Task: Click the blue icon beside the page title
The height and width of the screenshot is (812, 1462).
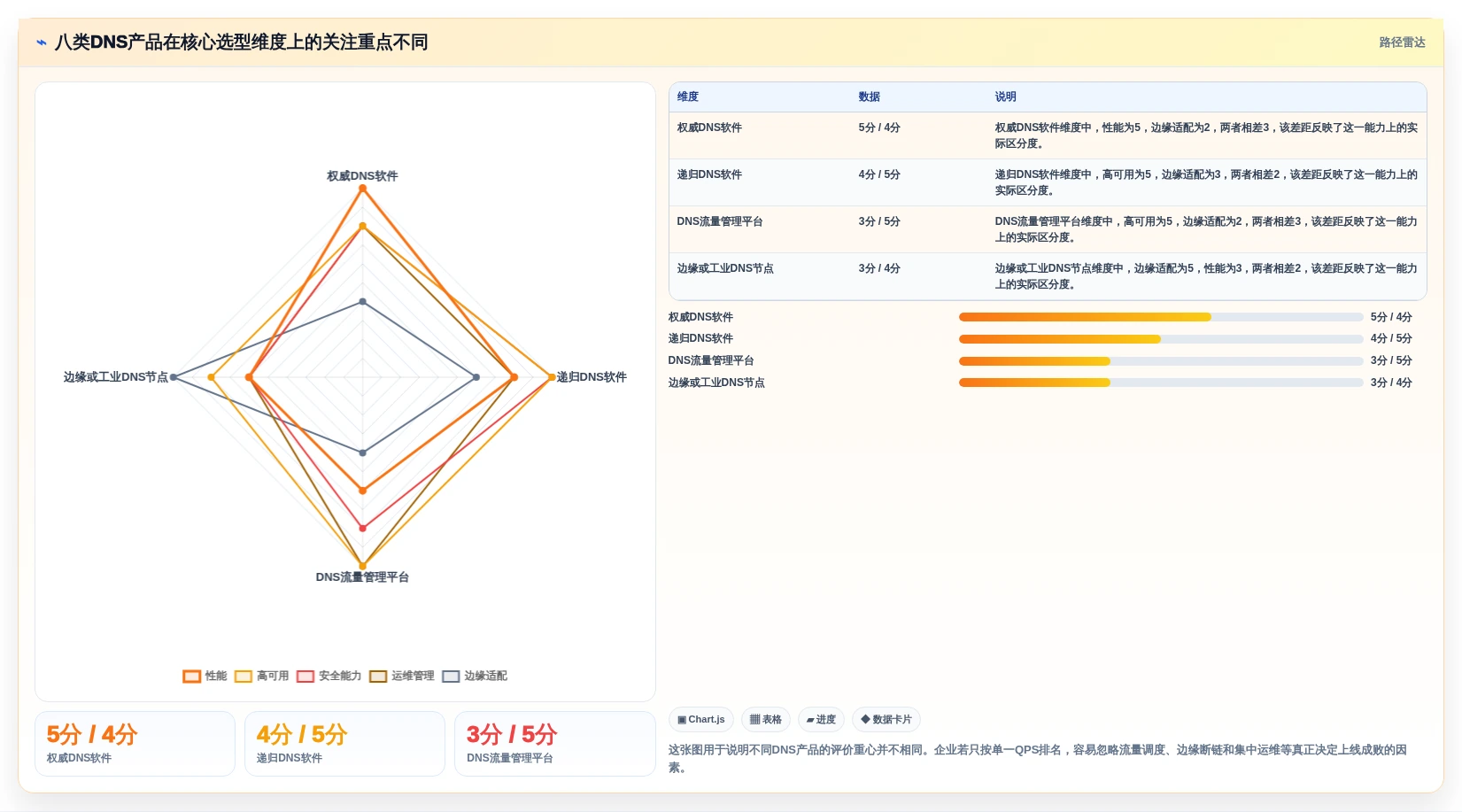Action: point(42,43)
